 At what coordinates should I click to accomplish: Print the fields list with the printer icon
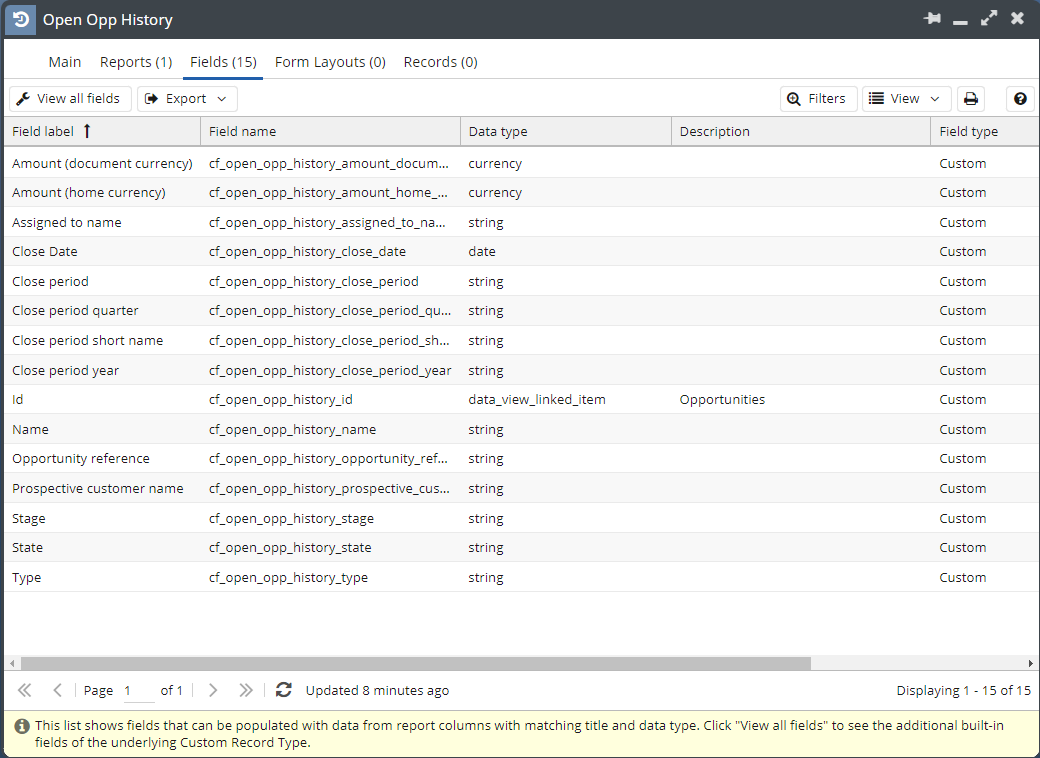click(x=970, y=99)
